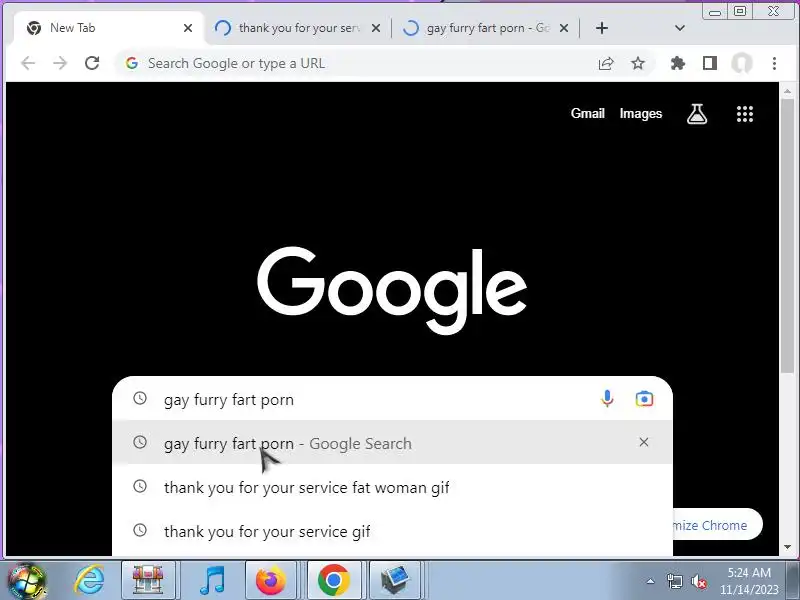Click the address bar URL field
The height and width of the screenshot is (600, 800).
click(x=357, y=63)
